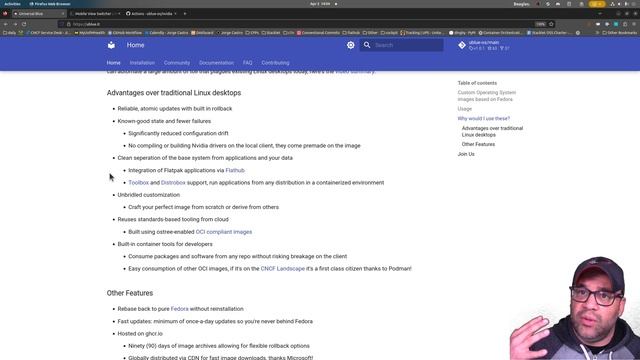
Task: Select the Home navigation tab
Action: [113, 63]
